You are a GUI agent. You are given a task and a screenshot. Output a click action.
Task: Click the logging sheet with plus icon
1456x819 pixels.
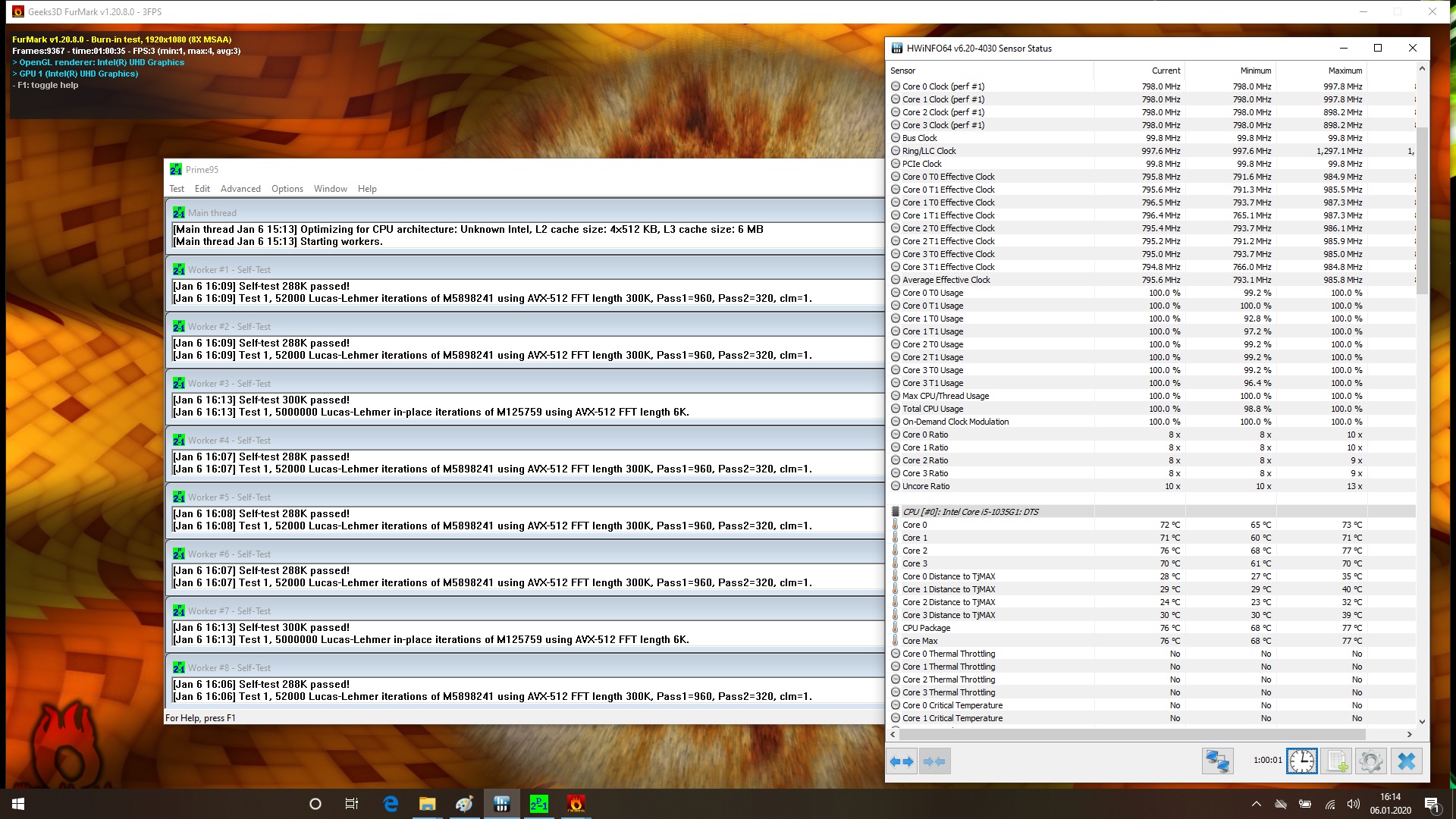[1337, 761]
